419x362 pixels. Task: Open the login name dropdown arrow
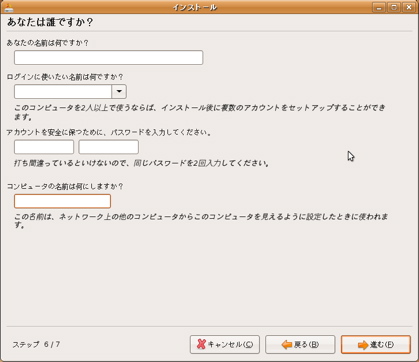coord(119,91)
